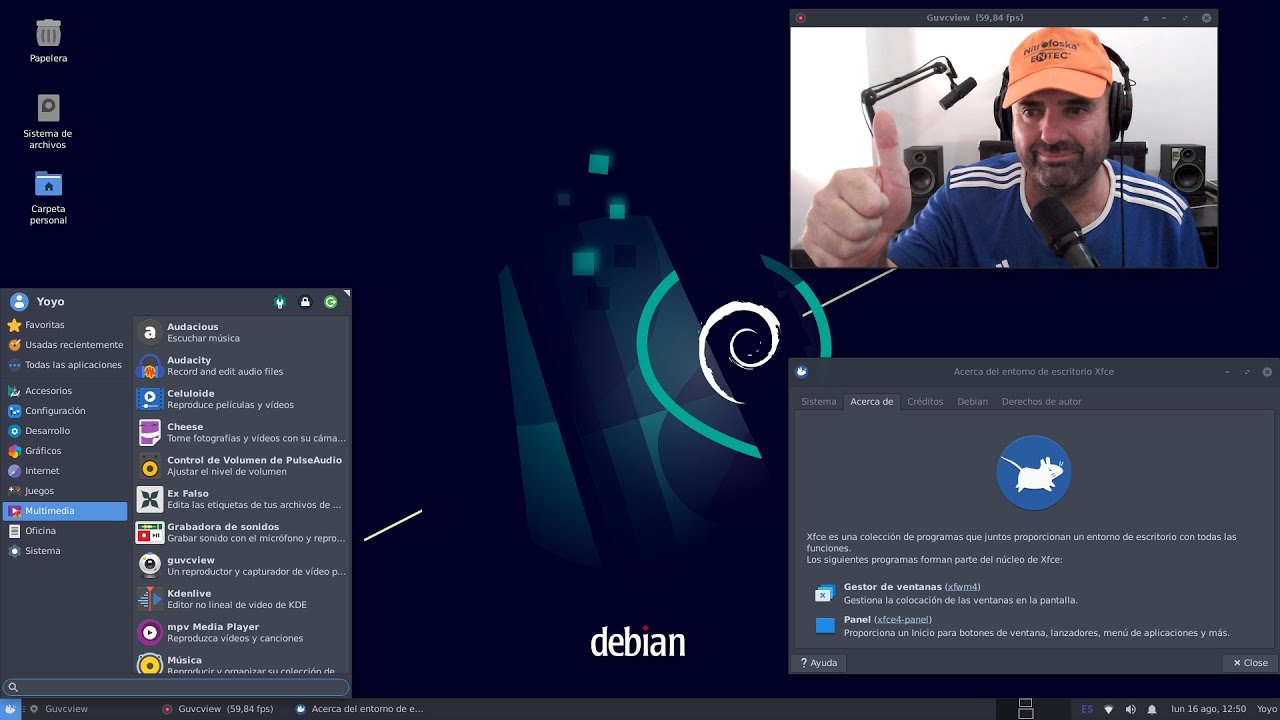Focus the menu search field

pos(176,687)
